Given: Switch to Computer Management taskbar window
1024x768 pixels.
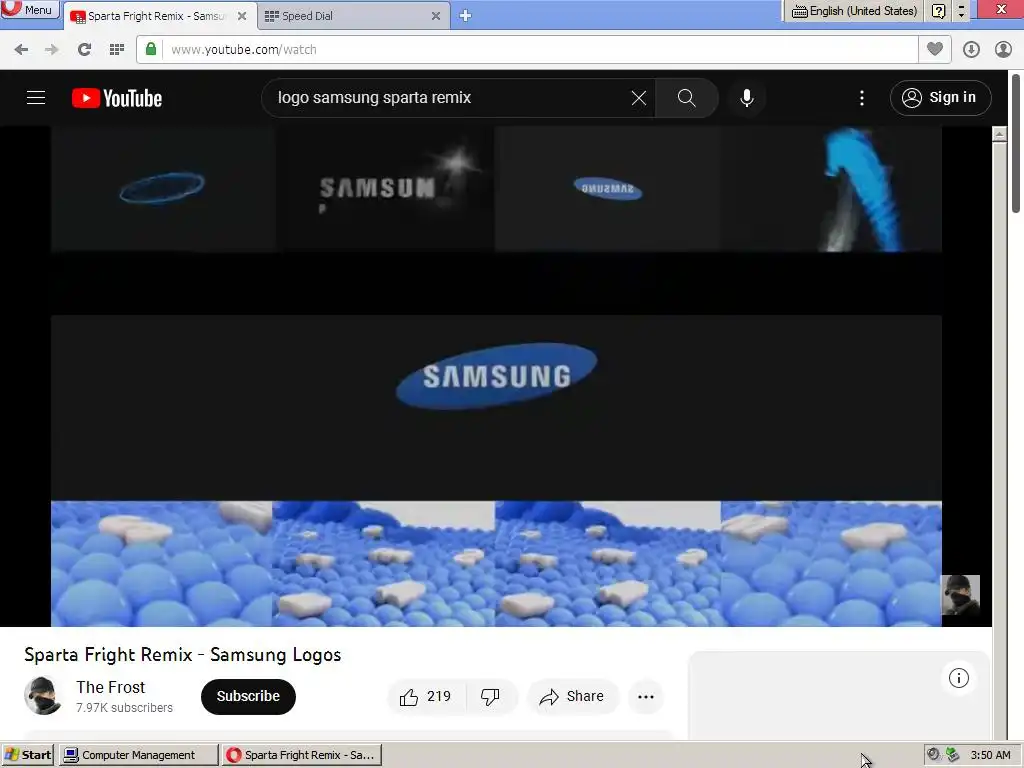Looking at the screenshot, I should 138,755.
